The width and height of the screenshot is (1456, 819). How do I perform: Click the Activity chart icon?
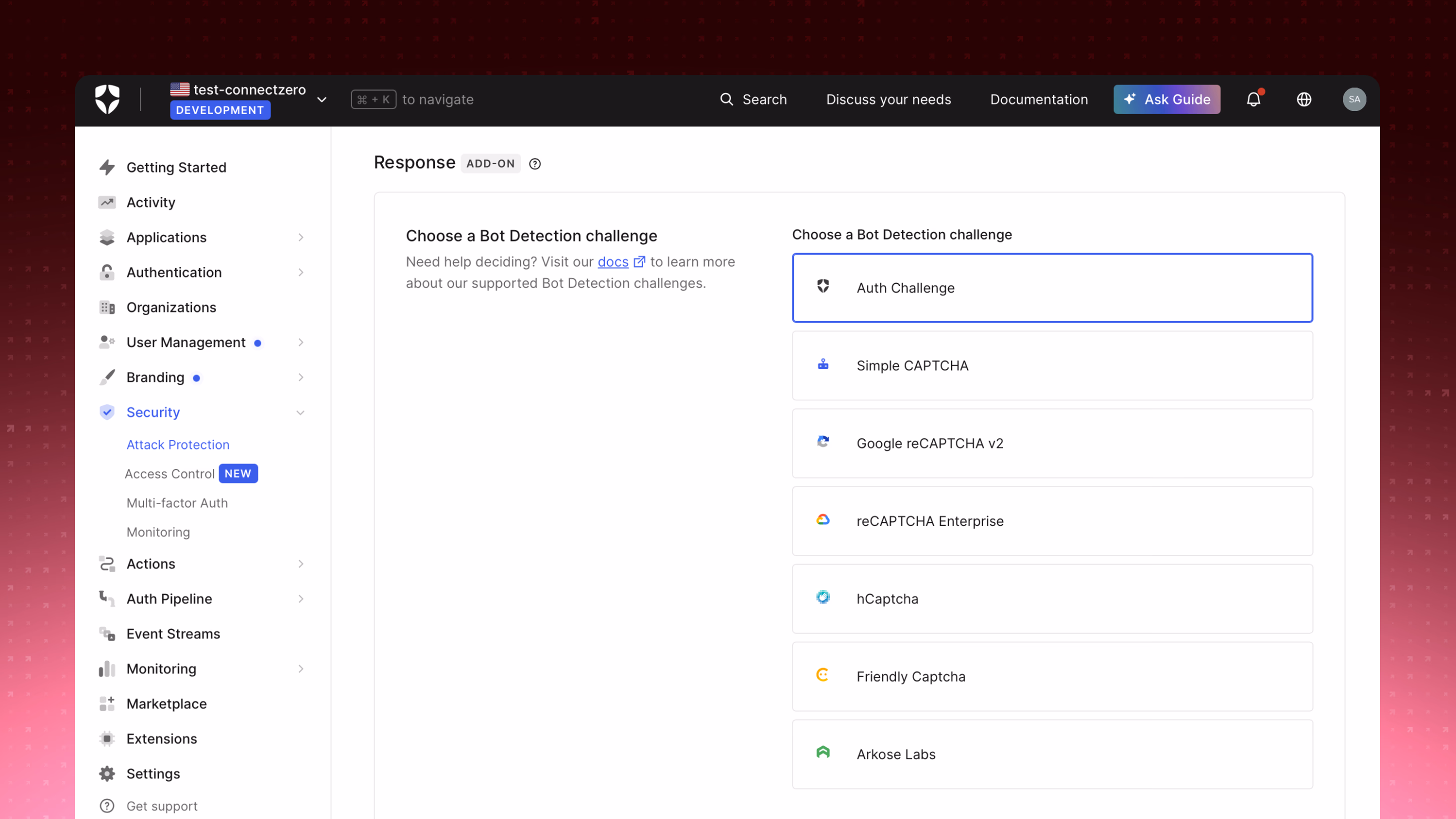pyautogui.click(x=107, y=202)
